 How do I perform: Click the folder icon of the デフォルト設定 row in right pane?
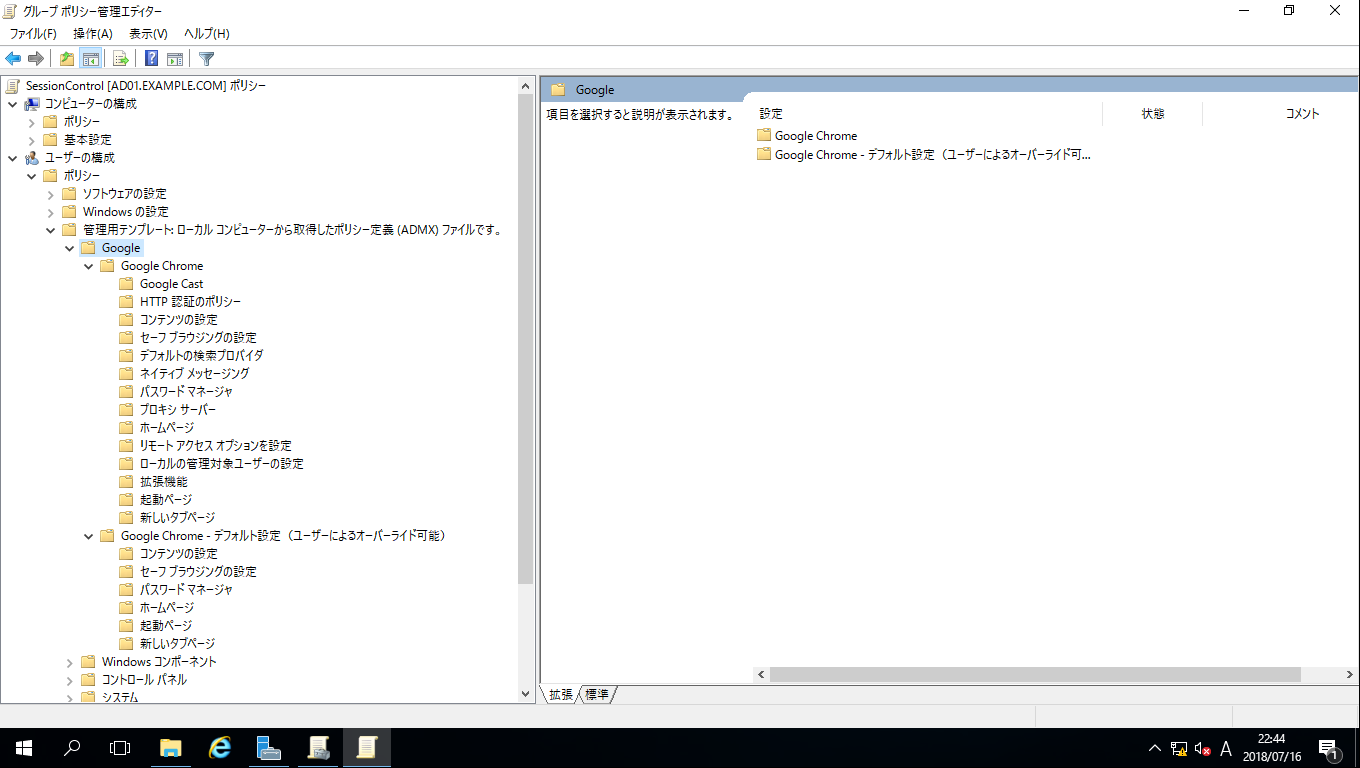[x=764, y=155]
